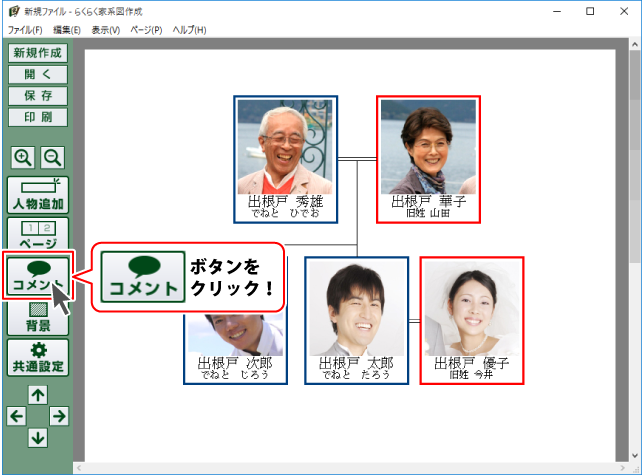Select the 出根戸 次郎 person card

[235, 349]
